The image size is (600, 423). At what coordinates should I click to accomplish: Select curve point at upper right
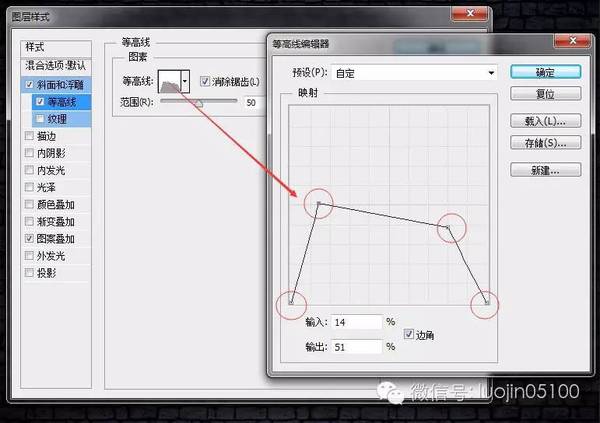click(448, 227)
